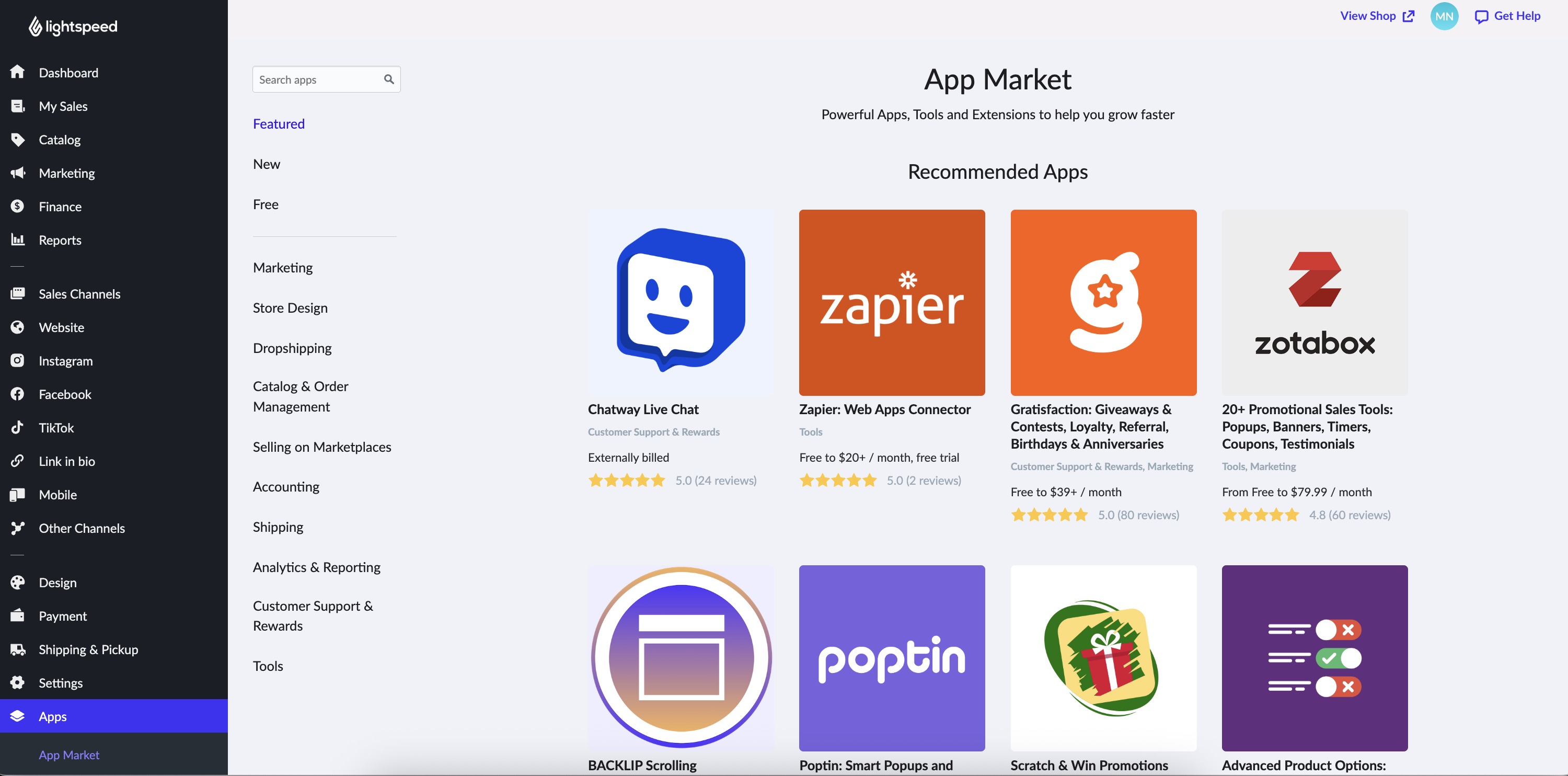Open the Instagram channel icon in sidebar

(18, 361)
